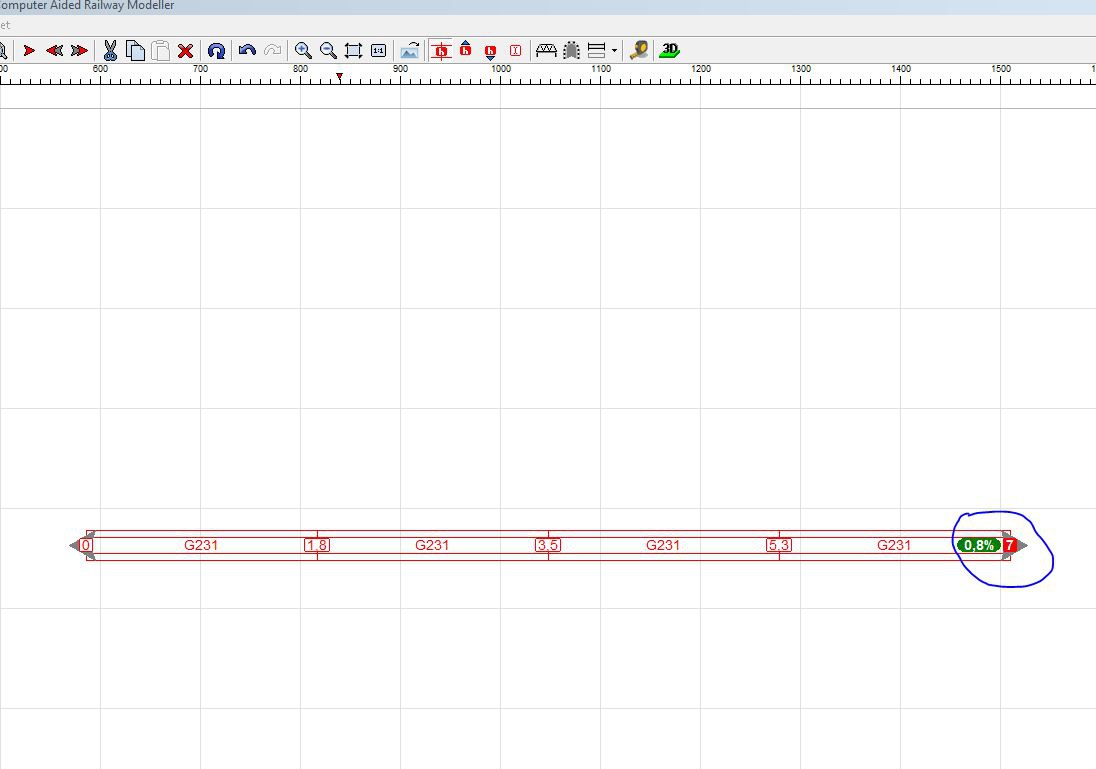
Task: Open the 3D view
Action: click(x=670, y=50)
